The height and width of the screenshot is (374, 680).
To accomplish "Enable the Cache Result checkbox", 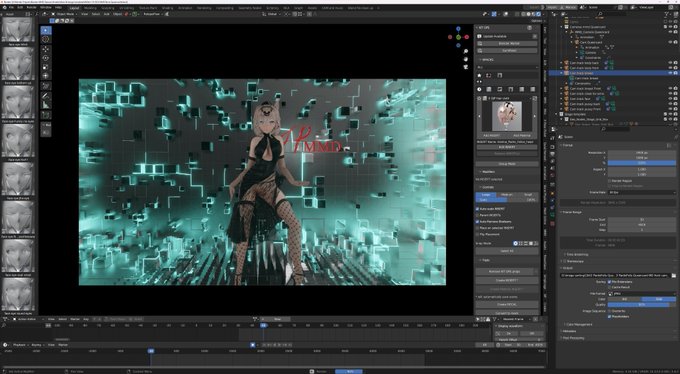I will (x=610, y=287).
